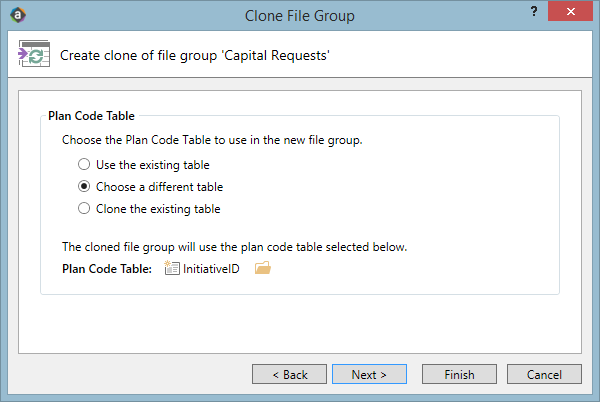The height and width of the screenshot is (402, 600).
Task: Open help with the question mark icon
Action: (534, 11)
